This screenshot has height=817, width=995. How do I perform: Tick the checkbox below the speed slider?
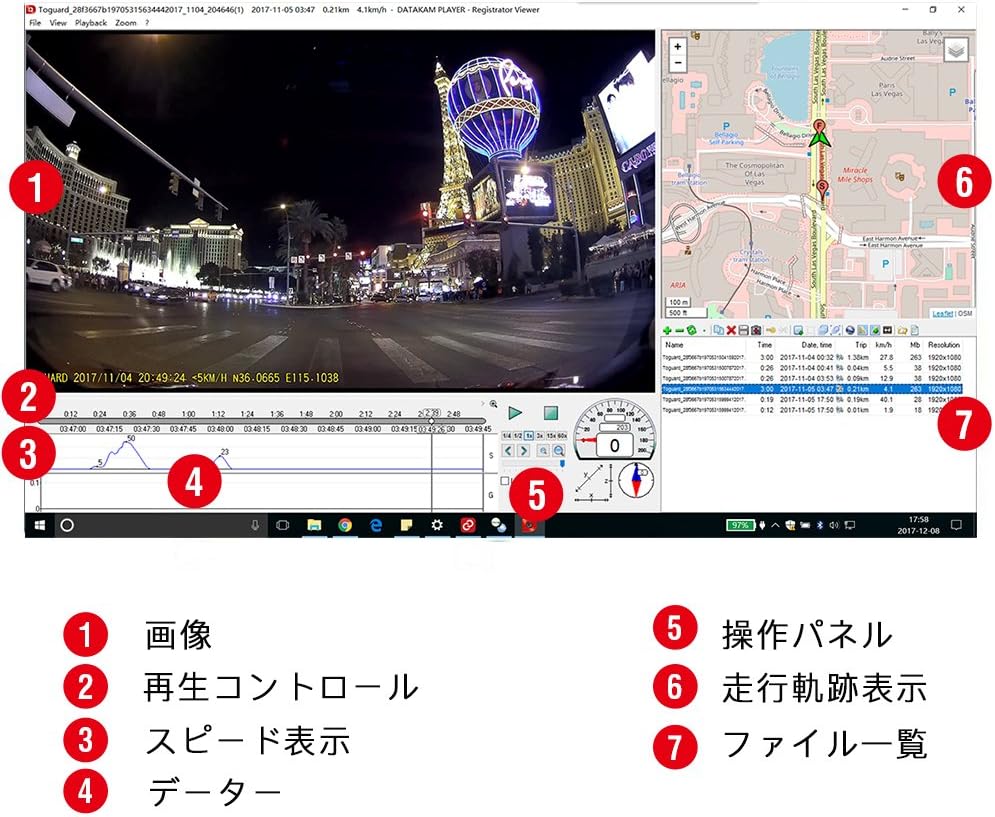coord(505,481)
